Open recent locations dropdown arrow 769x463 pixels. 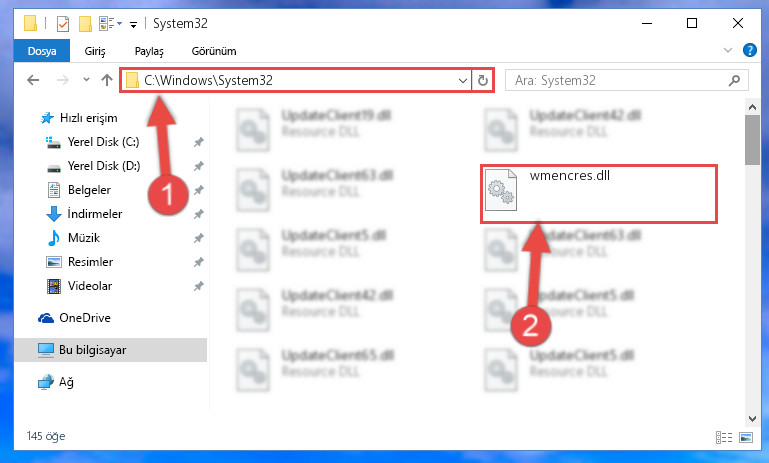click(x=86, y=79)
